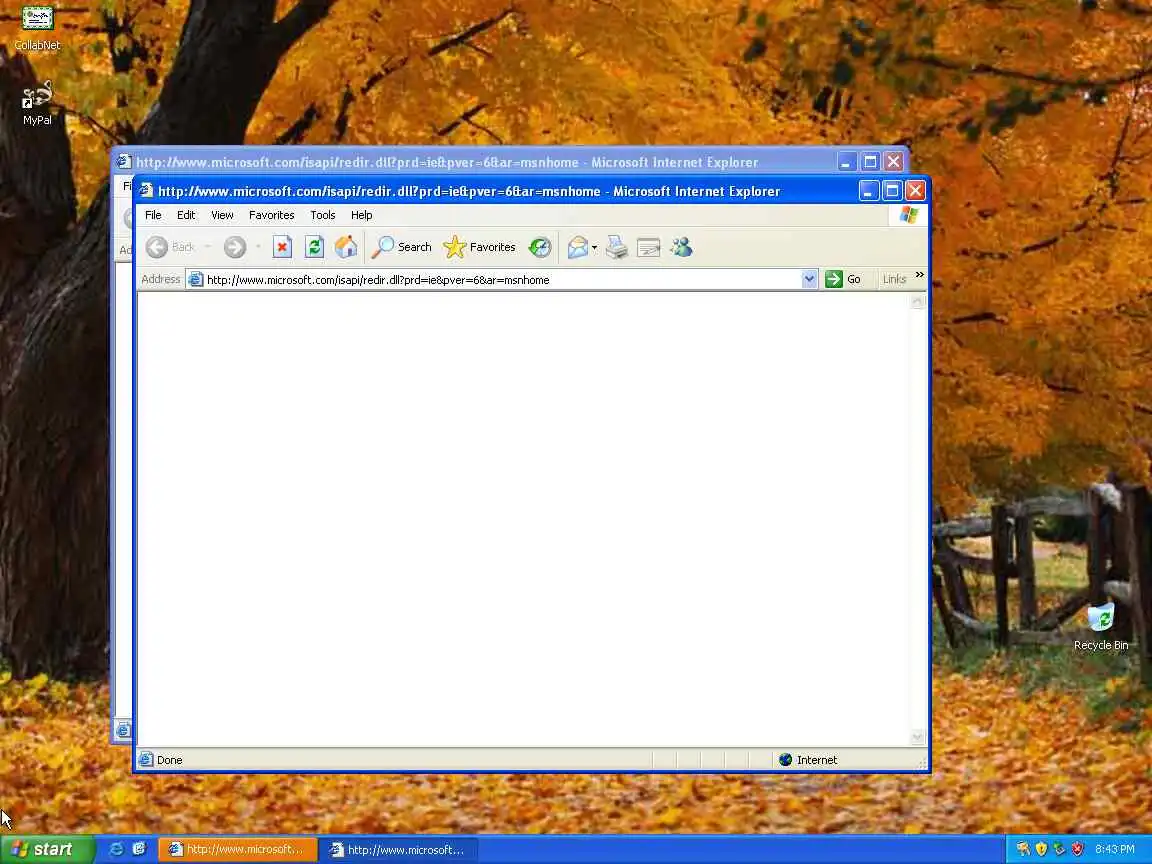Click the Internet zone globe icon
Screen dimensions: 1152x864
(x=785, y=760)
